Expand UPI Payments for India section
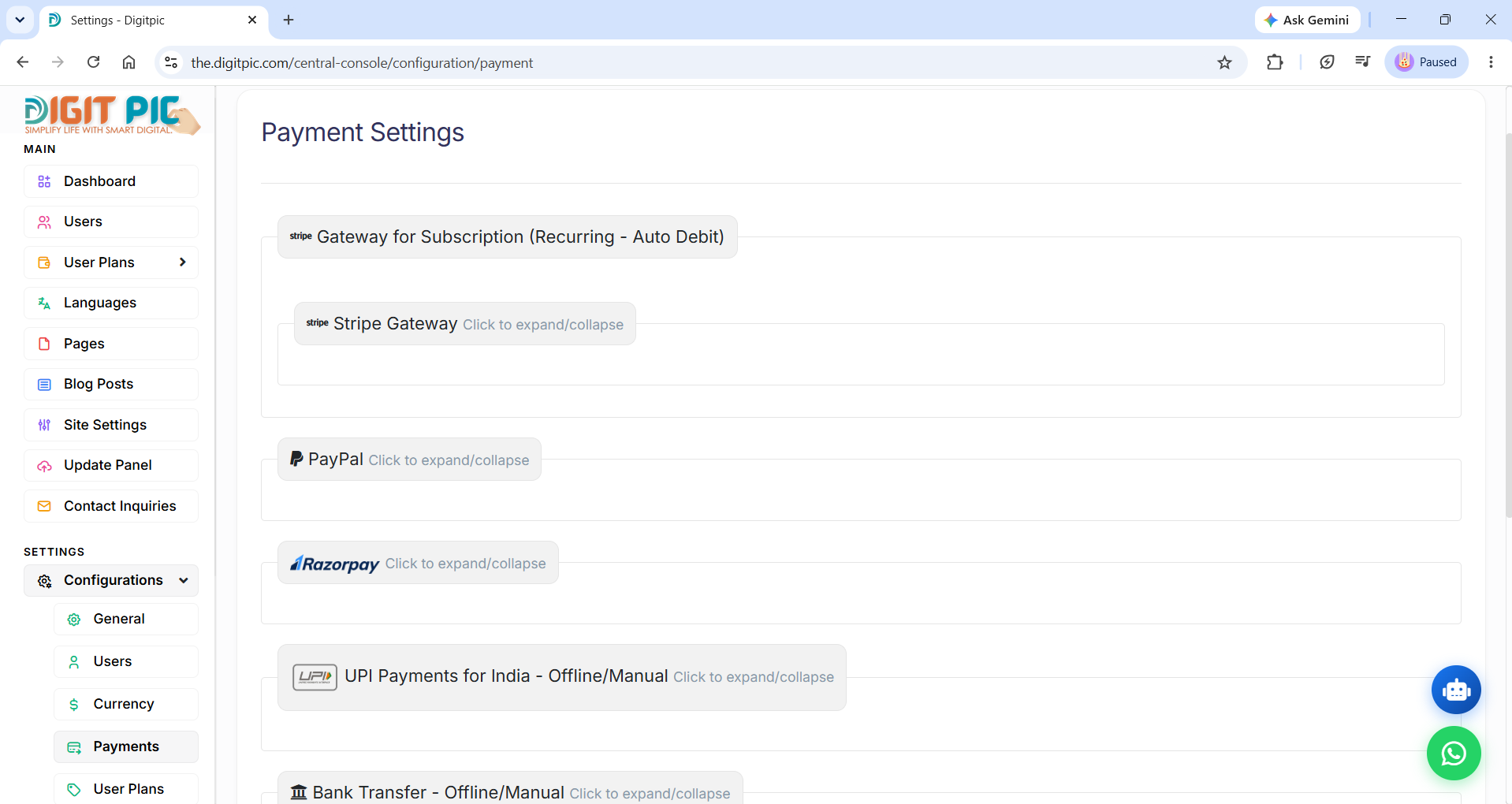The image size is (1512, 804). coord(561,677)
